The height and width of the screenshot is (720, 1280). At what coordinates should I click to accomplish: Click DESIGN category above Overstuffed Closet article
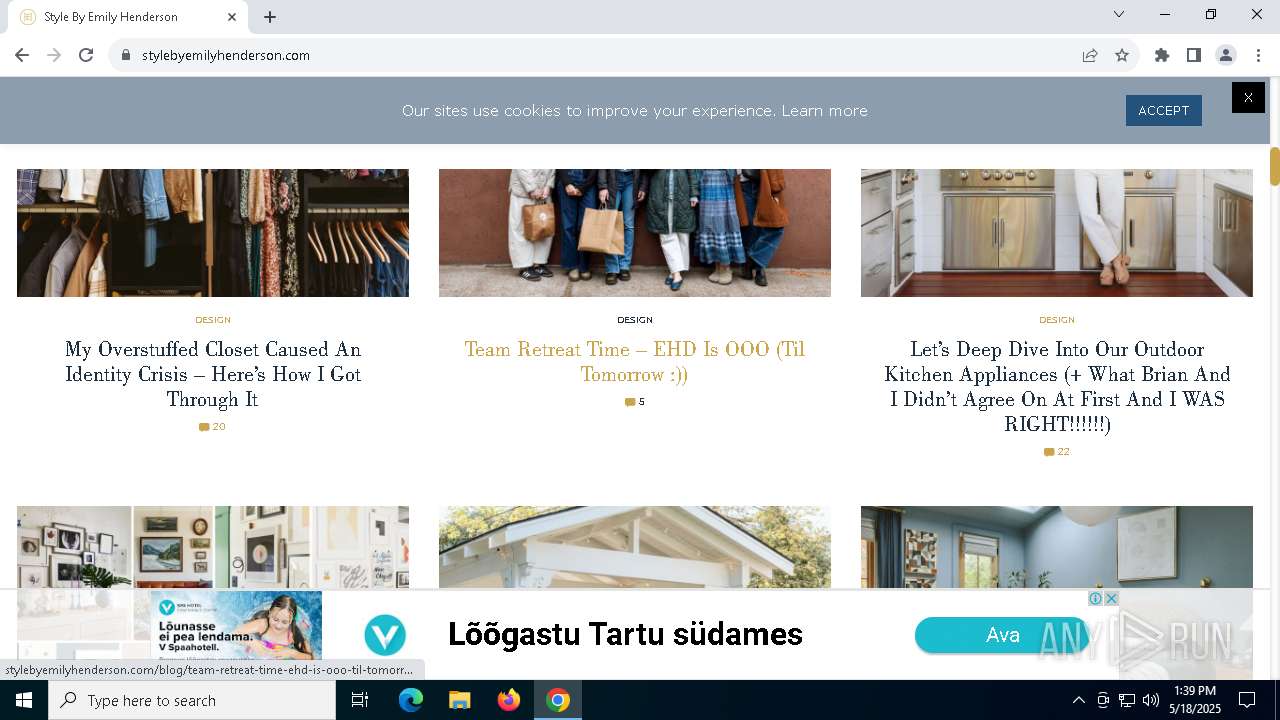pos(213,320)
